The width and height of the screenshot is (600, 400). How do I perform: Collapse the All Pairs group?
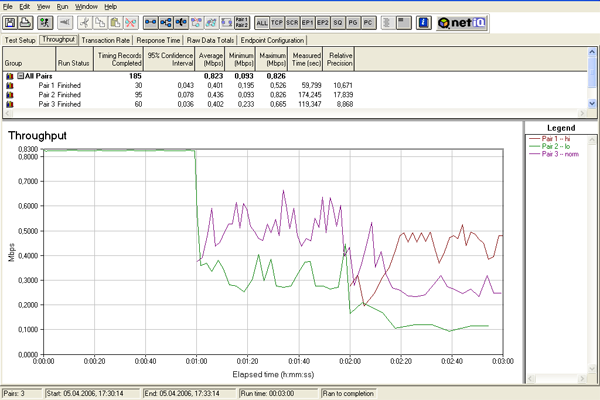pyautogui.click(x=21, y=76)
